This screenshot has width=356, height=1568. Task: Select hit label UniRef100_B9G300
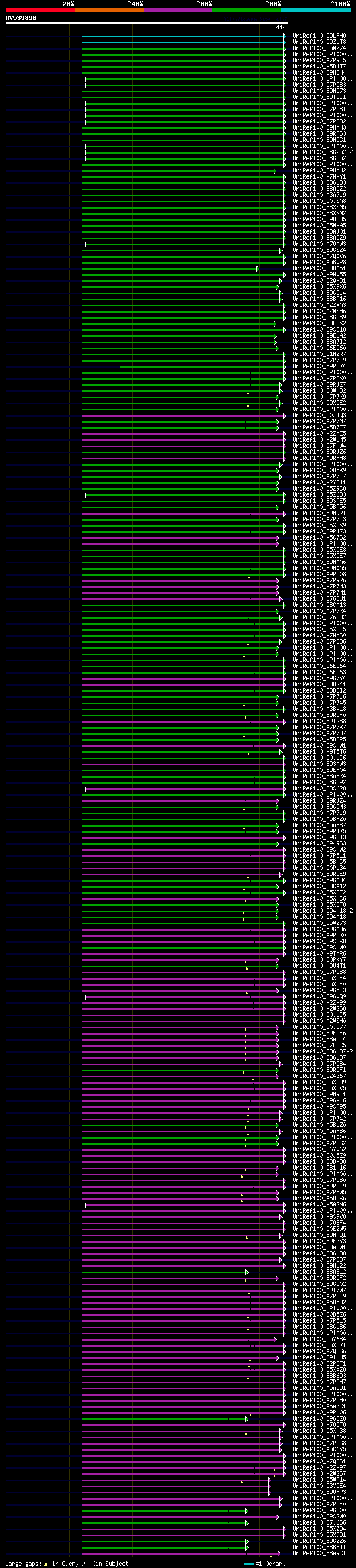coord(319,1510)
